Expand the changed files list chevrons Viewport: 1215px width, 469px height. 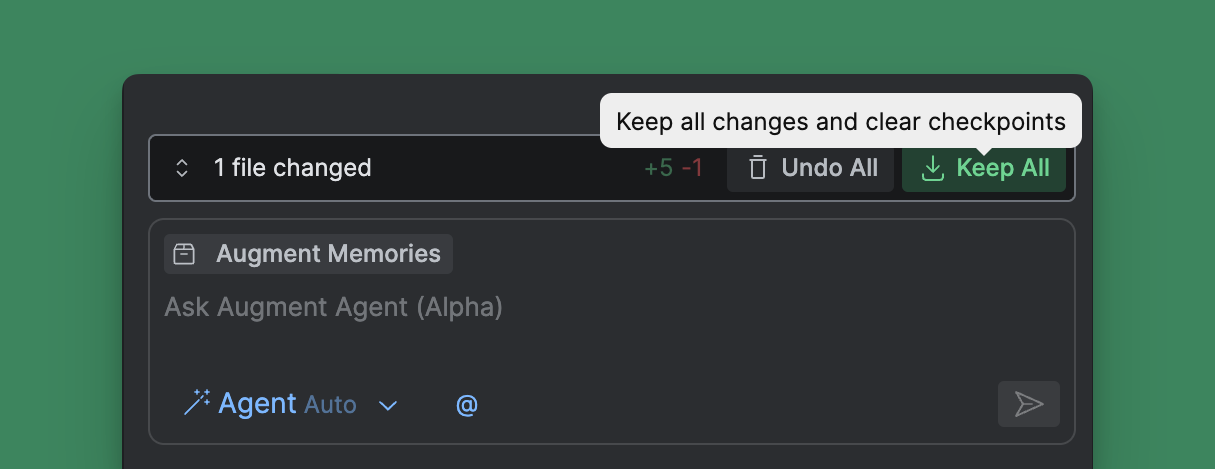[182, 168]
